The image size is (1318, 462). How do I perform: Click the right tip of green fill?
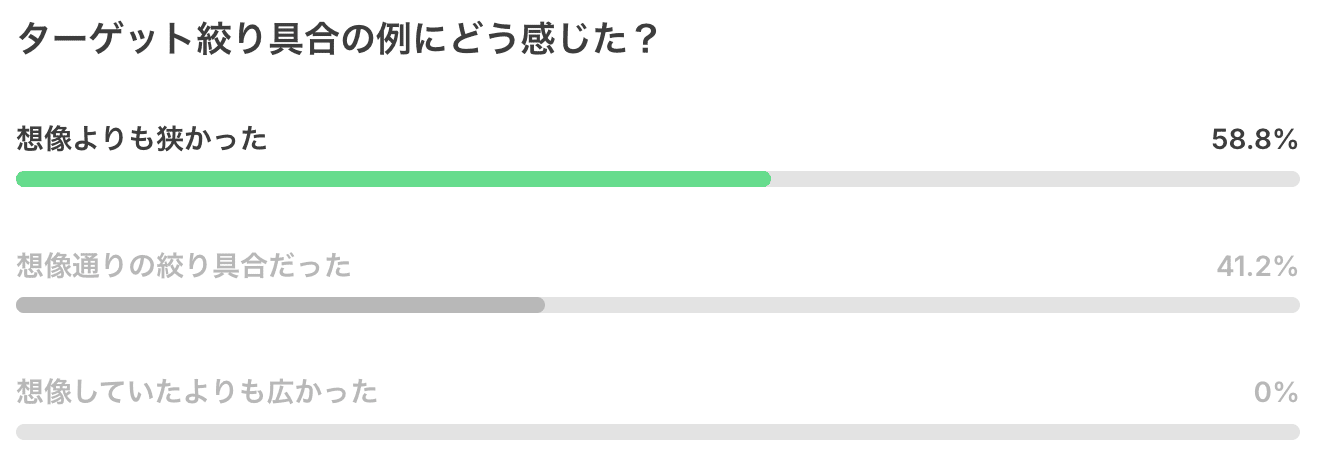pyautogui.click(x=765, y=179)
